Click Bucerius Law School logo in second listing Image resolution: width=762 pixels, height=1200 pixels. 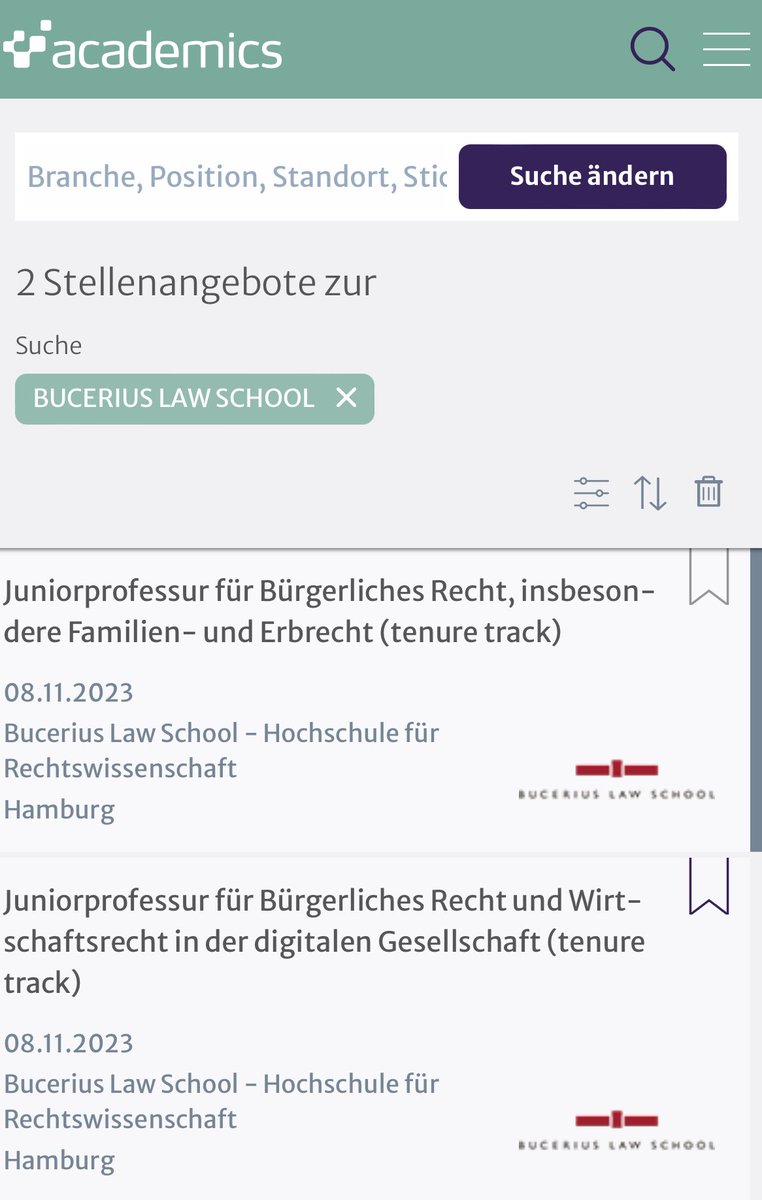(617, 1130)
